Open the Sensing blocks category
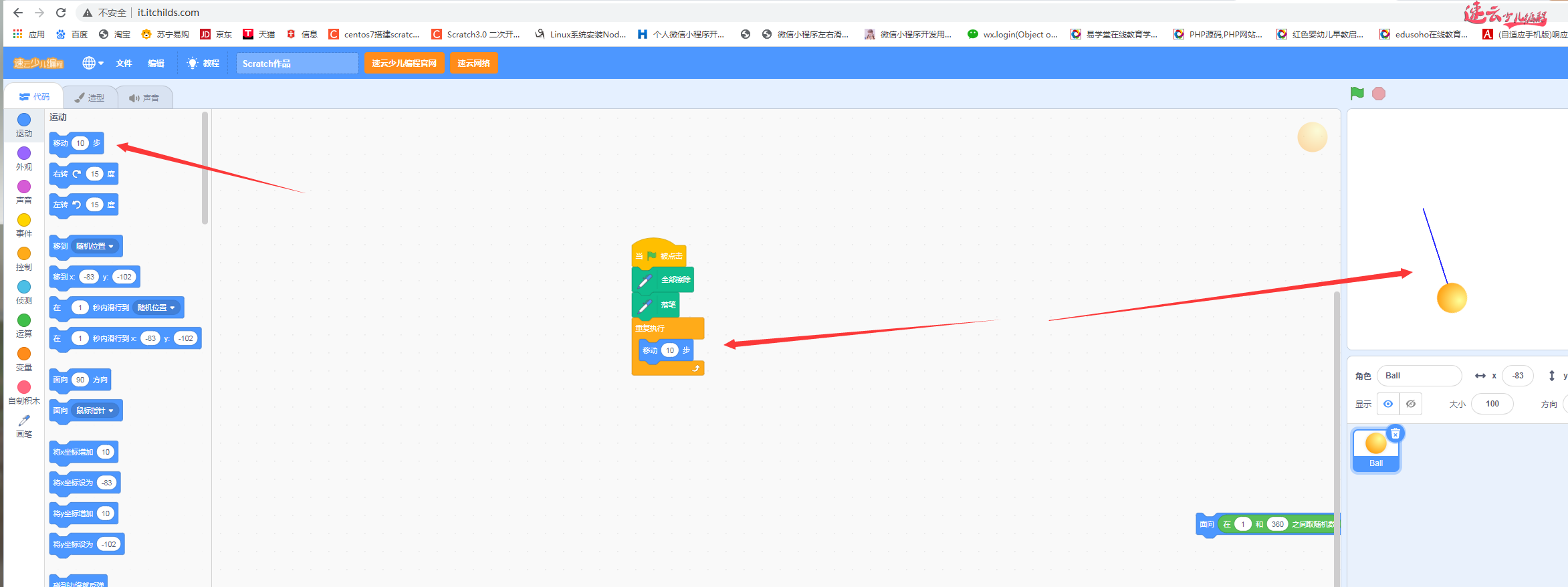The width and height of the screenshot is (1568, 587). pos(24,287)
